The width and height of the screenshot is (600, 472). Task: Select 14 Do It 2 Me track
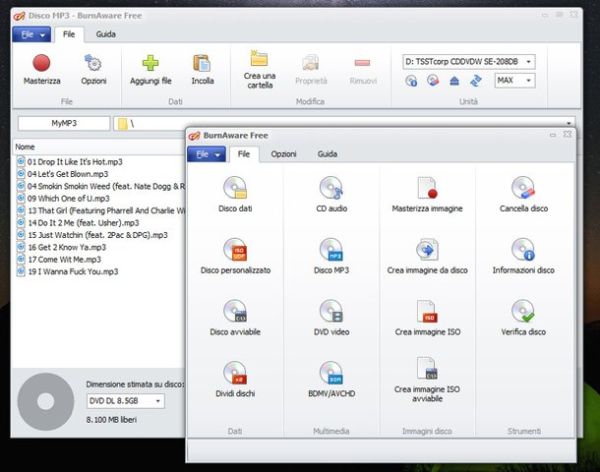click(x=78, y=223)
